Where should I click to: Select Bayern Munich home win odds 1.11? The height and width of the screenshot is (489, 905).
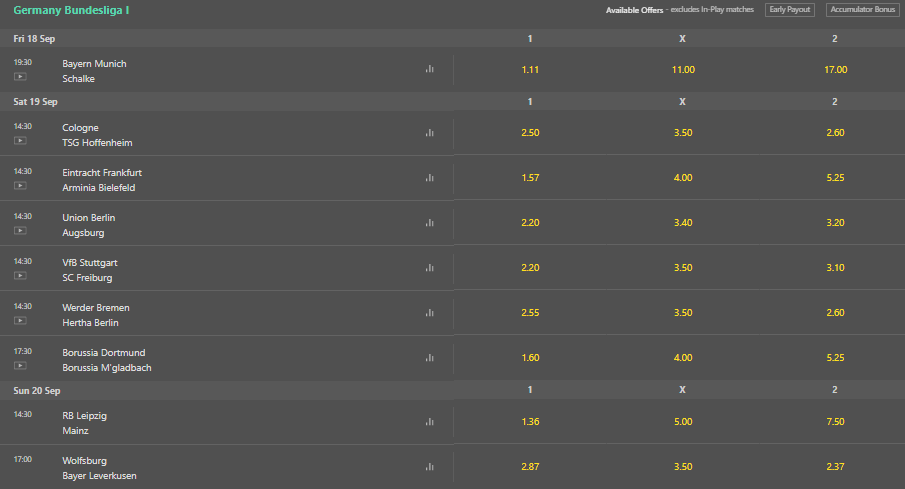click(x=530, y=70)
